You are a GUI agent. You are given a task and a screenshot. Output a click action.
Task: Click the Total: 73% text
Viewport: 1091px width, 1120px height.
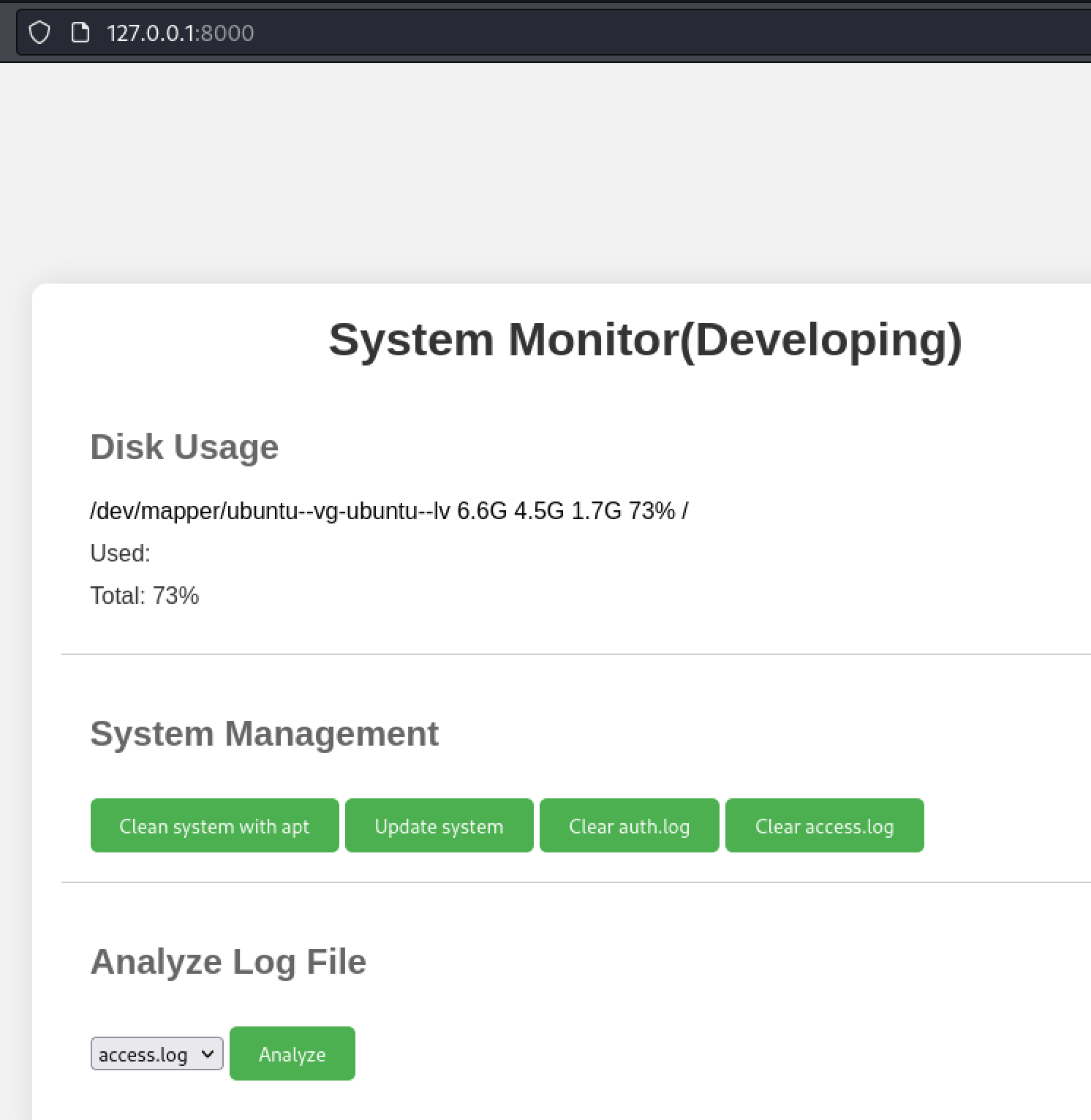144,595
